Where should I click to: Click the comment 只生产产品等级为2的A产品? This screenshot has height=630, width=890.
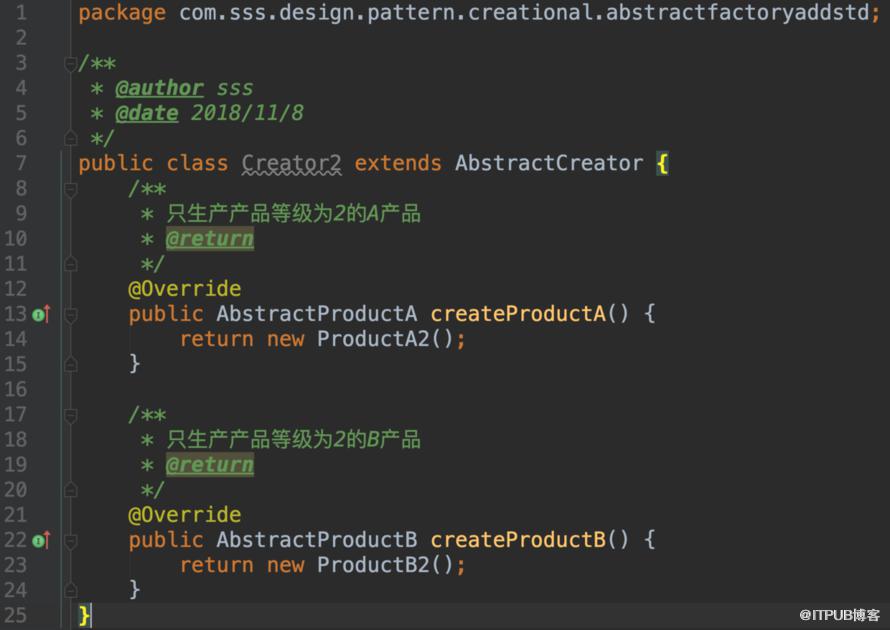293,214
